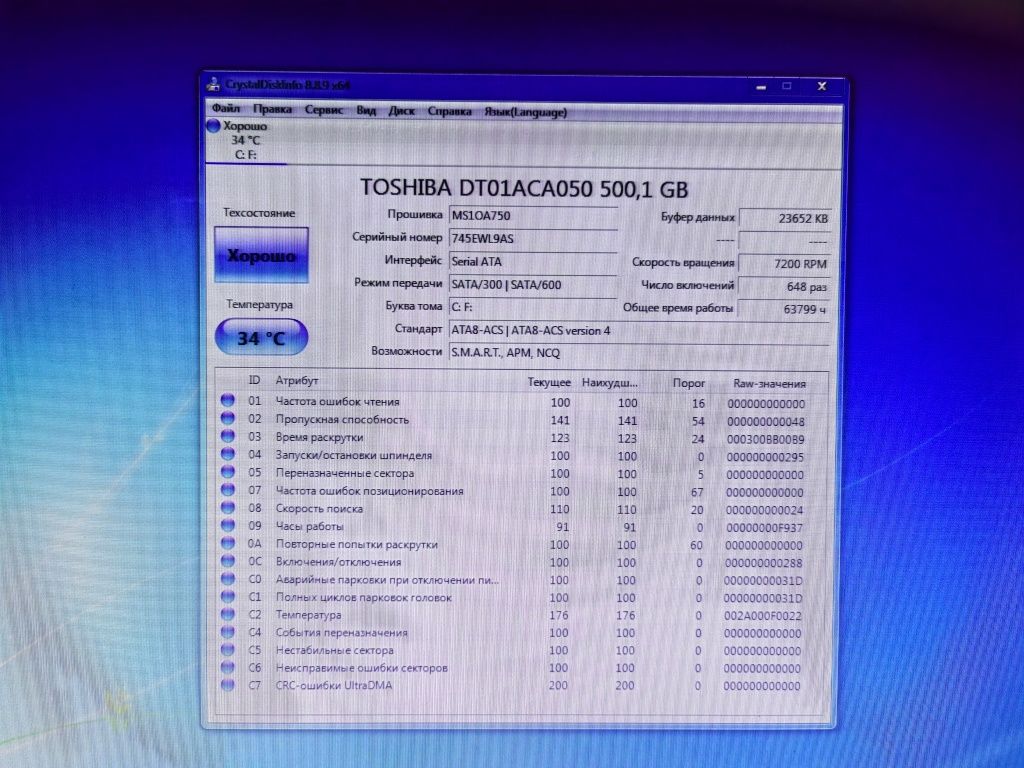
Task: Click the buffer size value 23652 KB
Action: click(784, 218)
